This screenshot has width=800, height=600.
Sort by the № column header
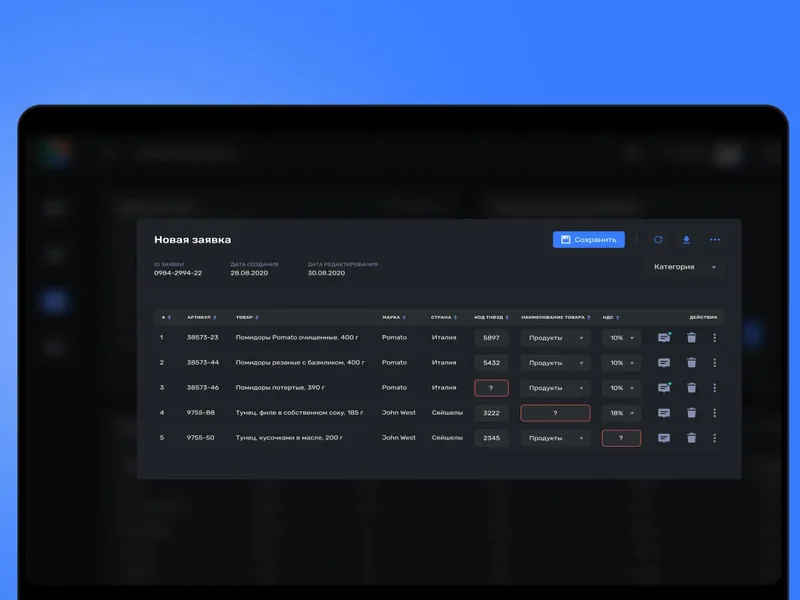click(x=166, y=317)
